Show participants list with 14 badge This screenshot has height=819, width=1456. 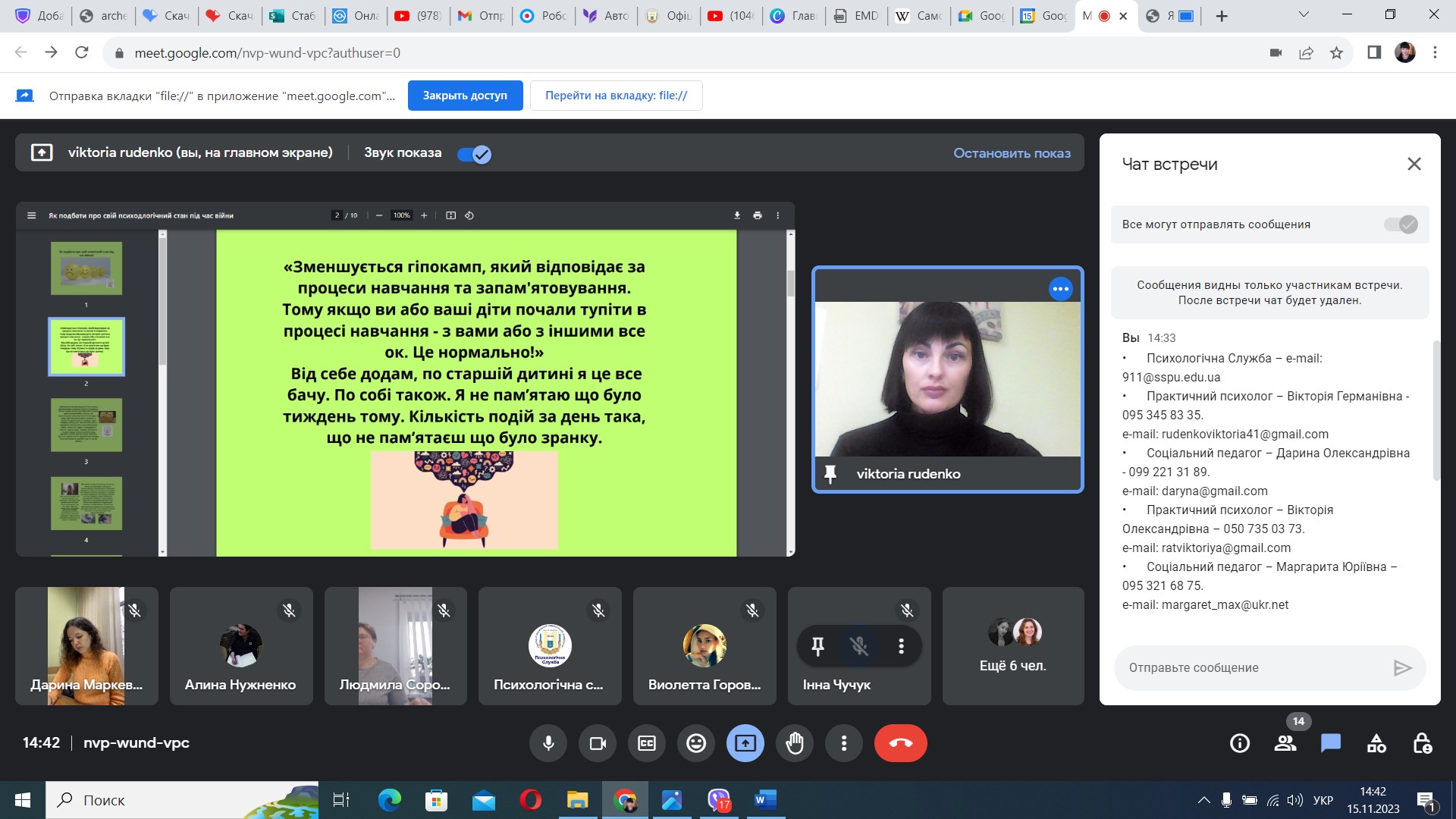pos(1285,743)
